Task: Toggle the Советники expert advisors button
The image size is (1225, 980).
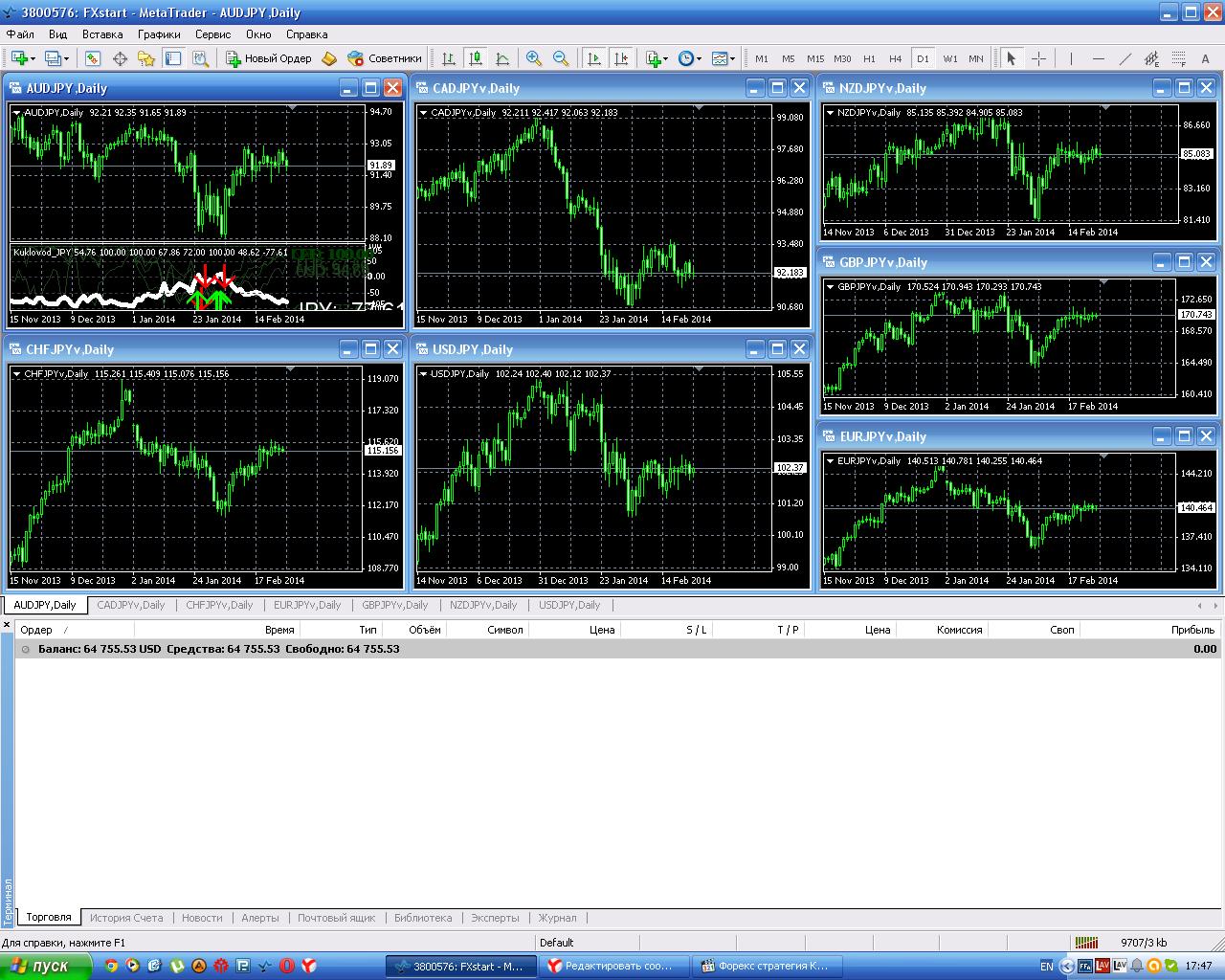Action: click(385, 58)
